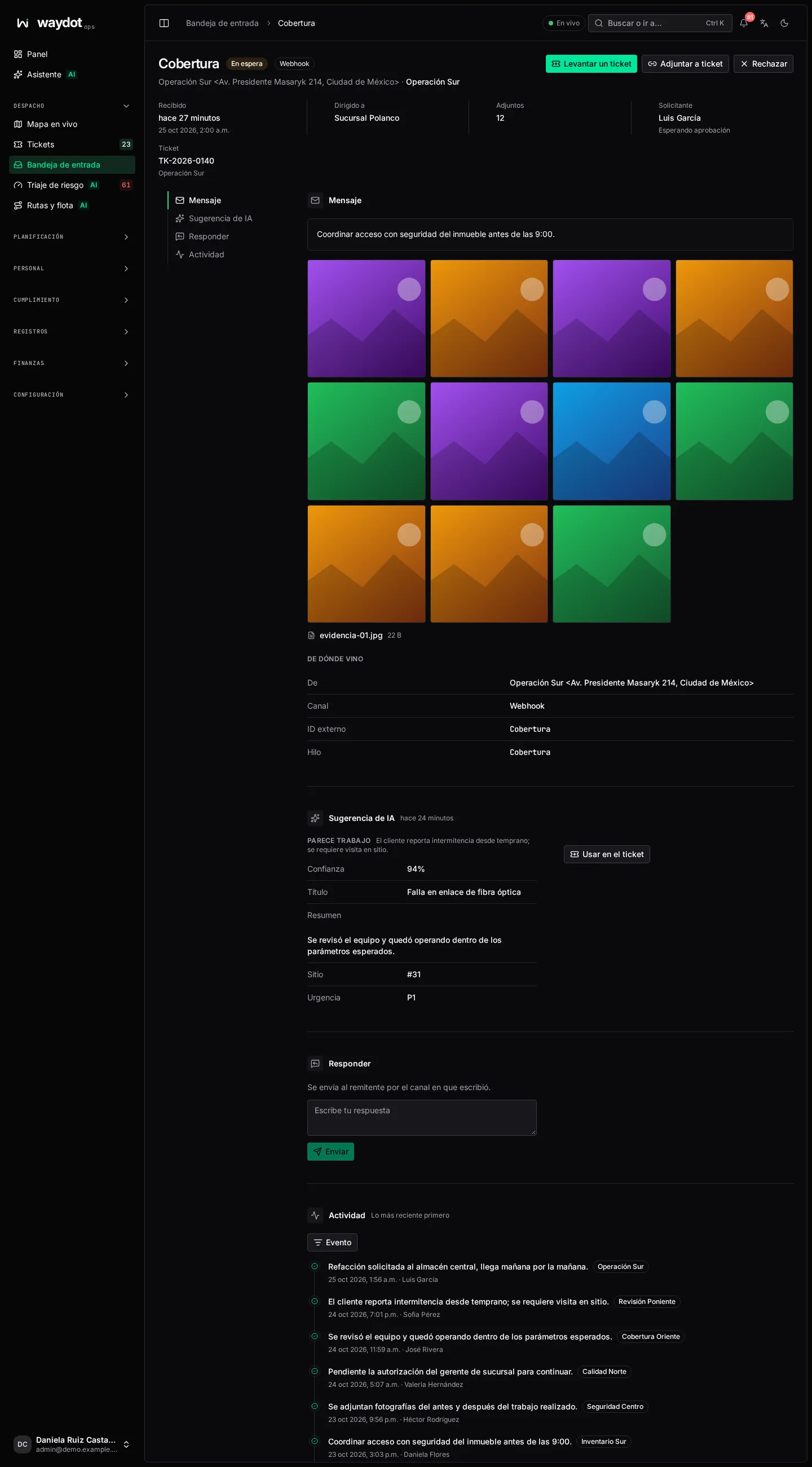Jump to Mensaje section tab
The image size is (812, 1467).
point(197,200)
